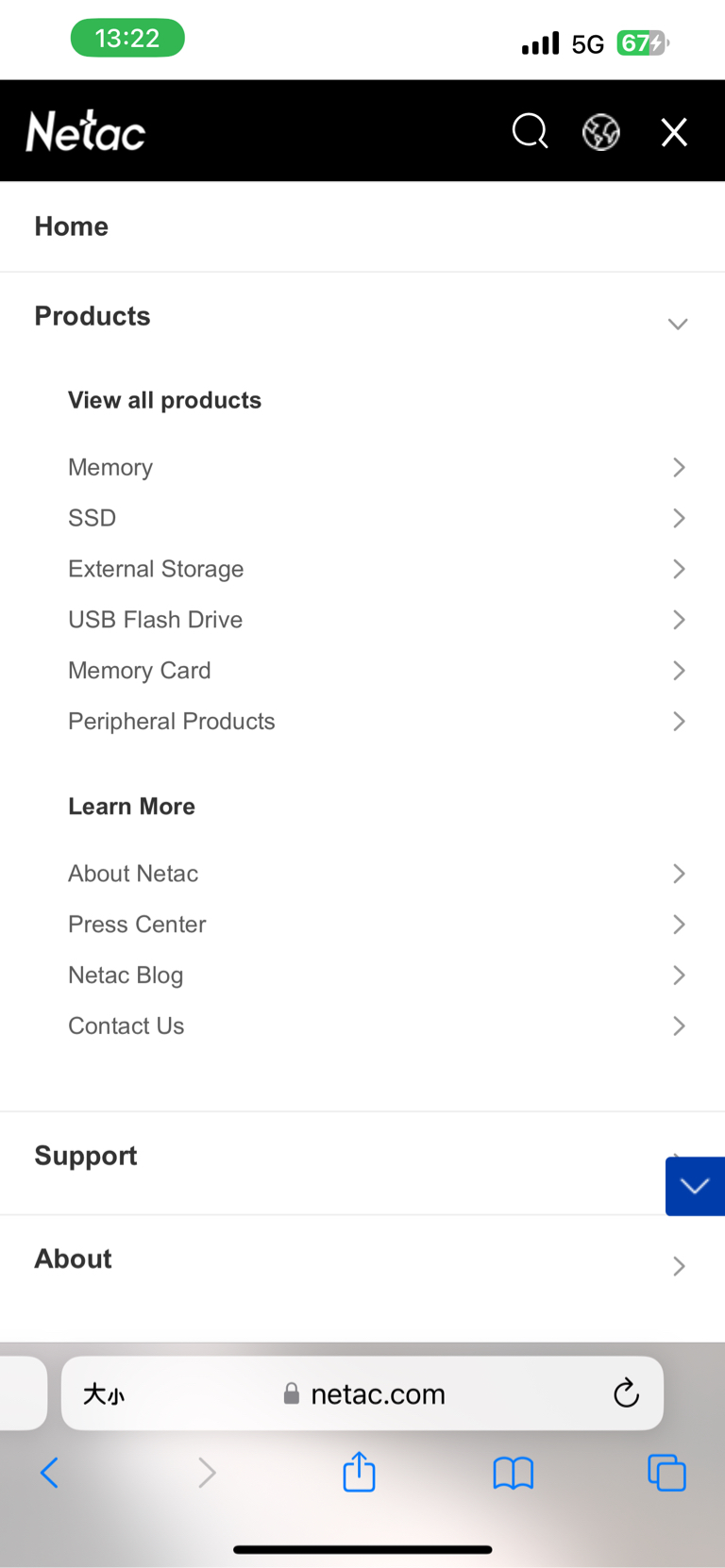
Task: Expand the Memory submenu arrow
Action: (x=678, y=467)
